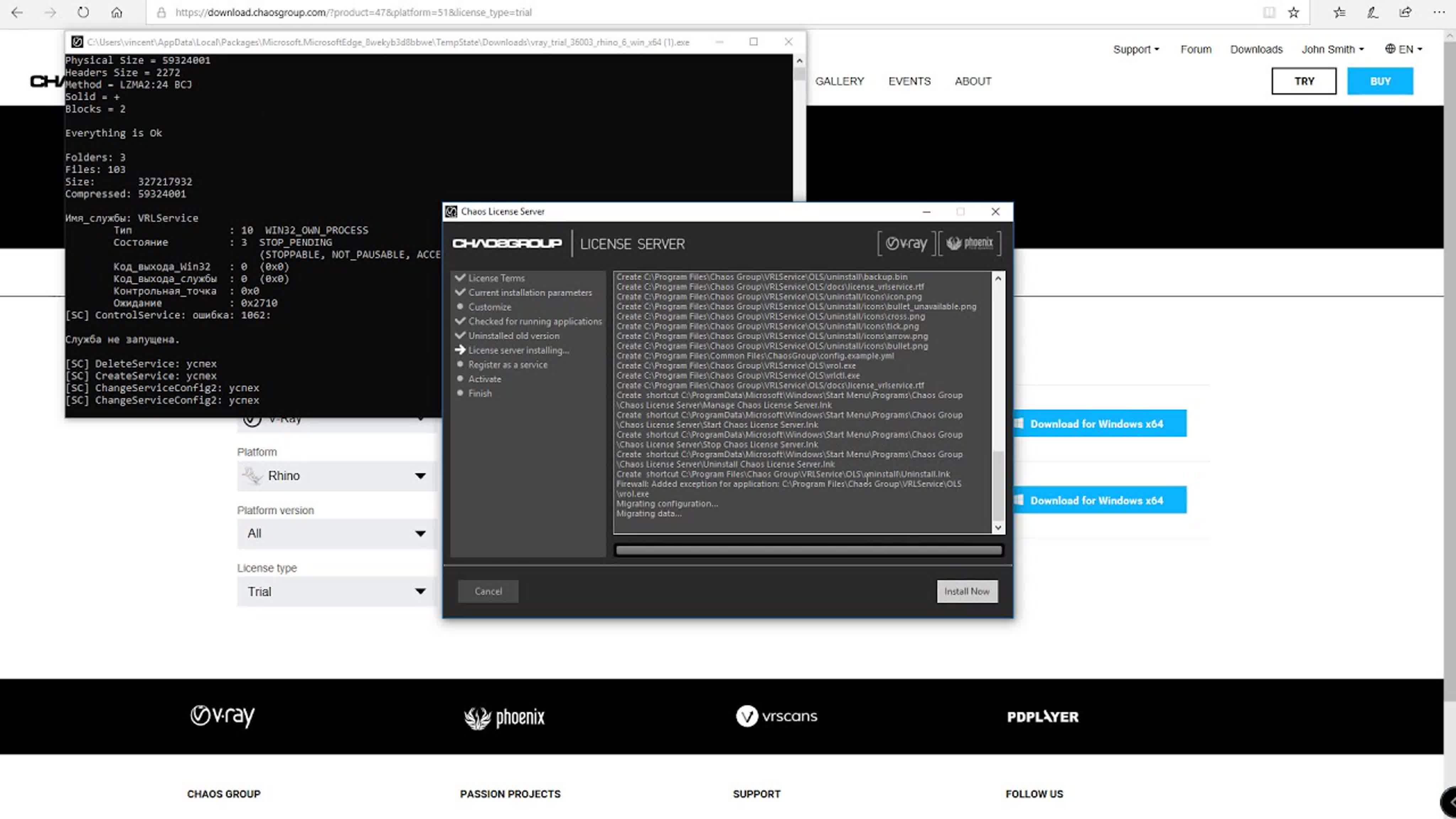This screenshot has height=819, width=1456.
Task: Click the blue BUY button
Action: click(1380, 81)
